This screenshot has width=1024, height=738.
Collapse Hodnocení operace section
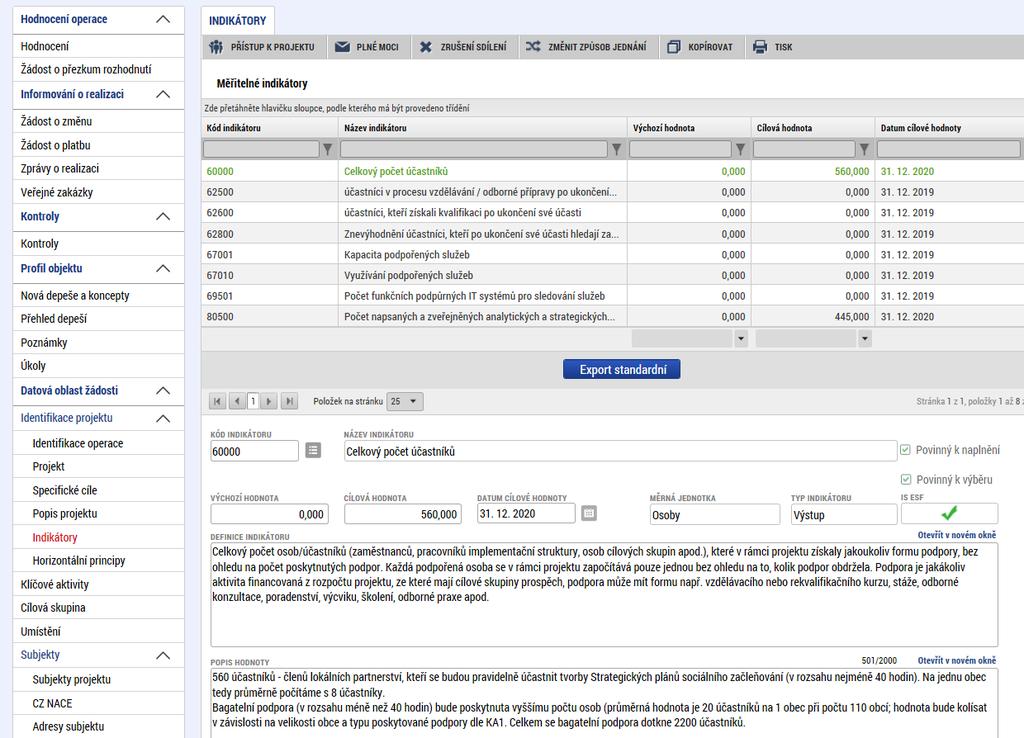pyautogui.click(x=163, y=20)
